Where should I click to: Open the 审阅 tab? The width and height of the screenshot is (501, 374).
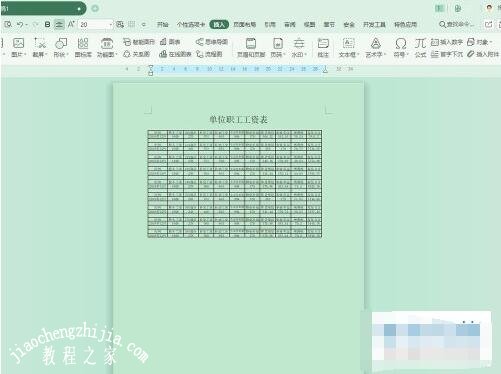tap(290, 24)
